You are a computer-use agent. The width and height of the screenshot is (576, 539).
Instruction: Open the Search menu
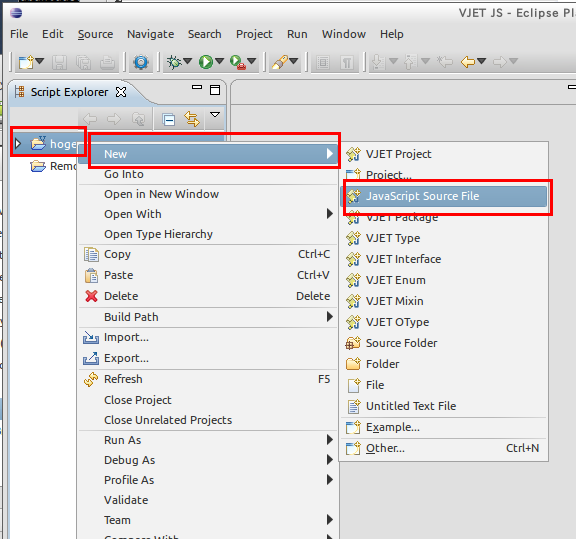coord(205,34)
